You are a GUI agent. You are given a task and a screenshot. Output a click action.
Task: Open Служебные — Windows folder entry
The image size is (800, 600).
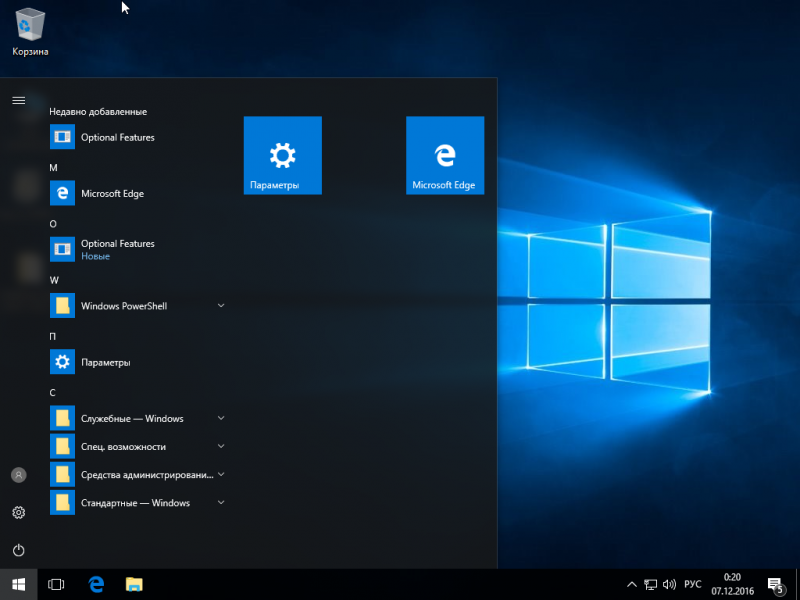[138, 418]
